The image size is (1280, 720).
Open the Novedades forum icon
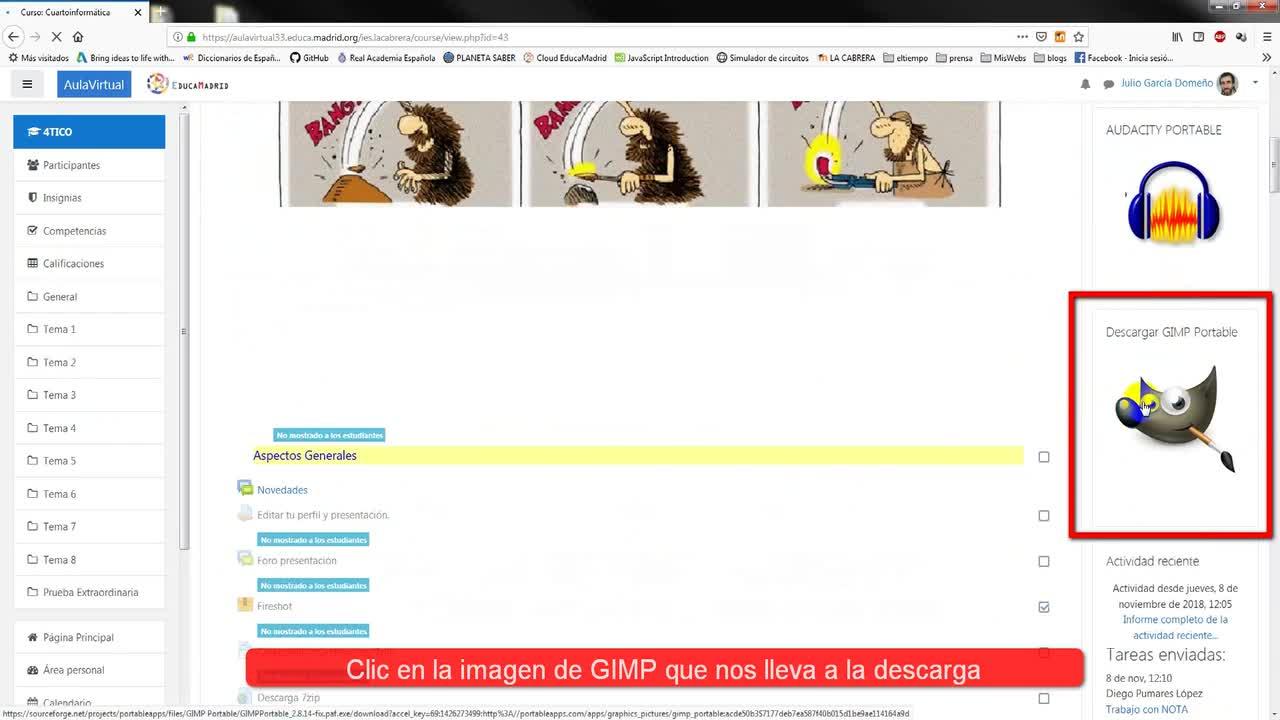(245, 489)
